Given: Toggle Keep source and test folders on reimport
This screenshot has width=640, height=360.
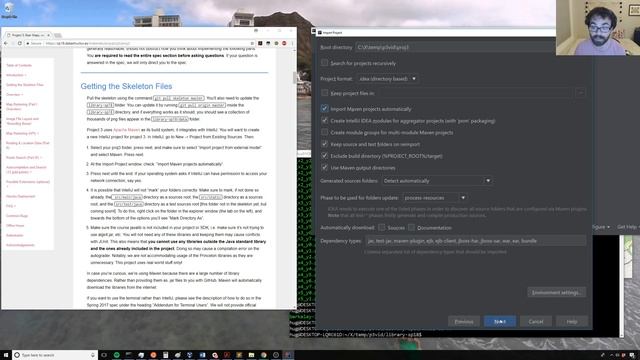Looking at the screenshot, I should coord(324,144).
